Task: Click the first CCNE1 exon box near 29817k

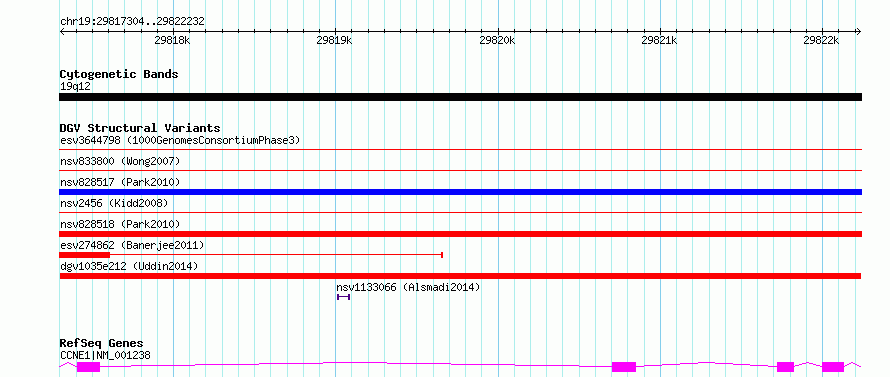Action: click(88, 367)
